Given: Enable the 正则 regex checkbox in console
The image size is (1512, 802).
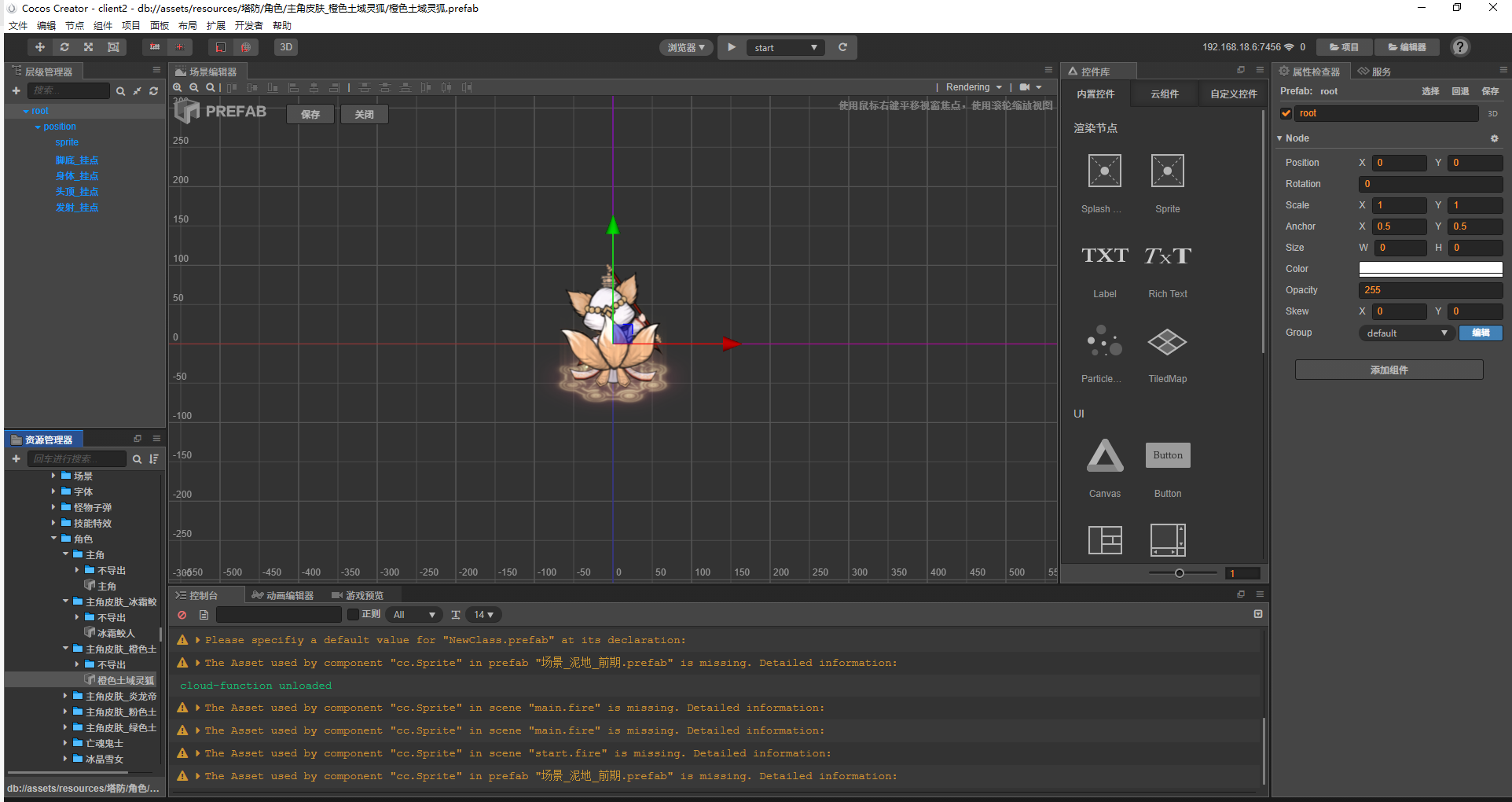Looking at the screenshot, I should pos(354,615).
